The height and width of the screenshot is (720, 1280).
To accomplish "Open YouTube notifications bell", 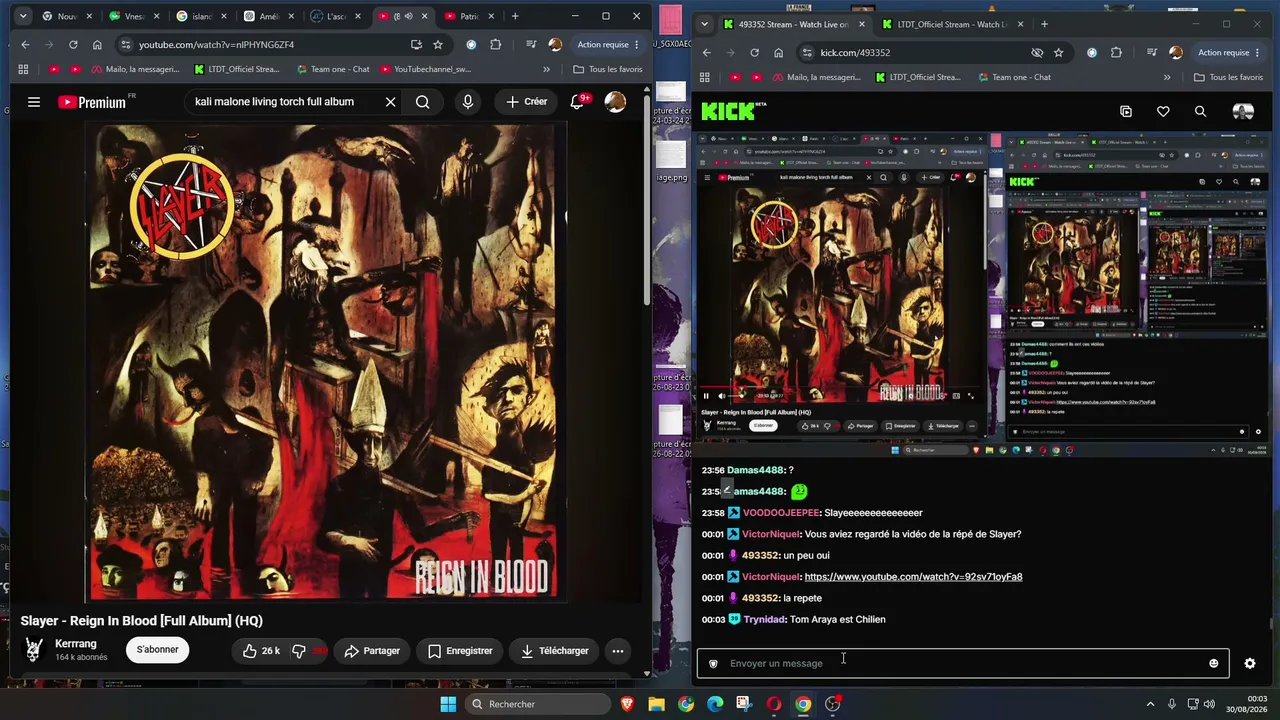I will tap(577, 102).
